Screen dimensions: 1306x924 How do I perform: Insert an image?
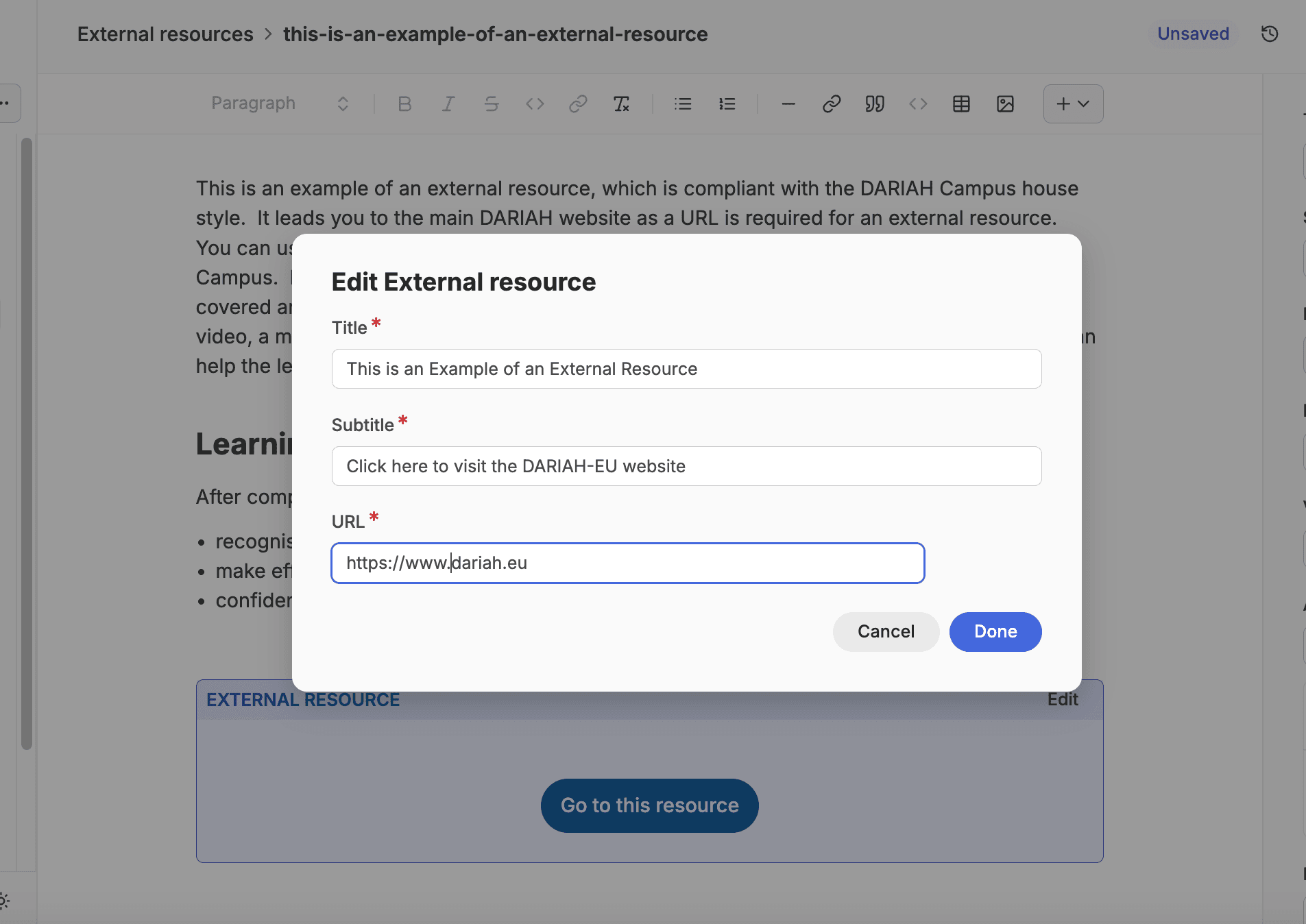(x=1005, y=104)
